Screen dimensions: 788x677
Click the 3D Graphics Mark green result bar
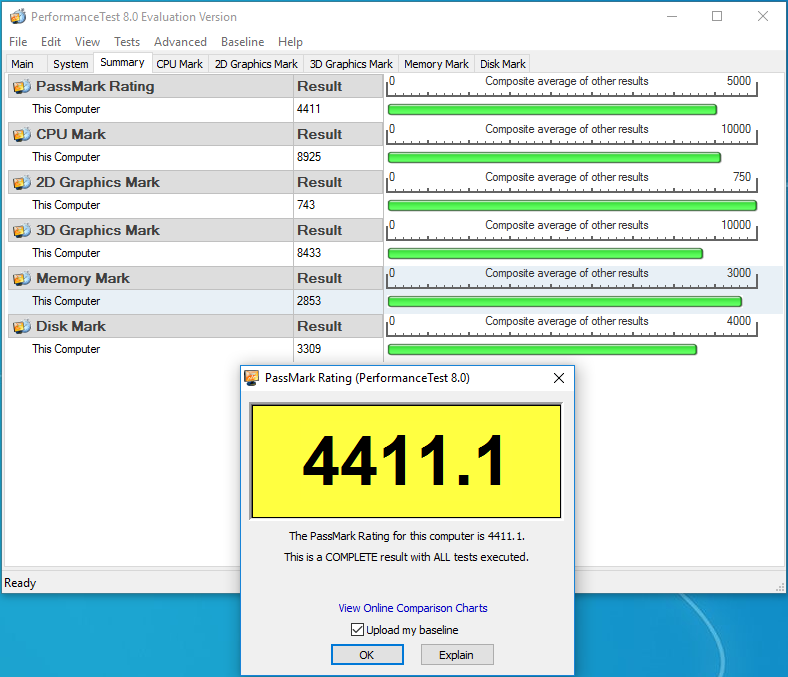[545, 254]
